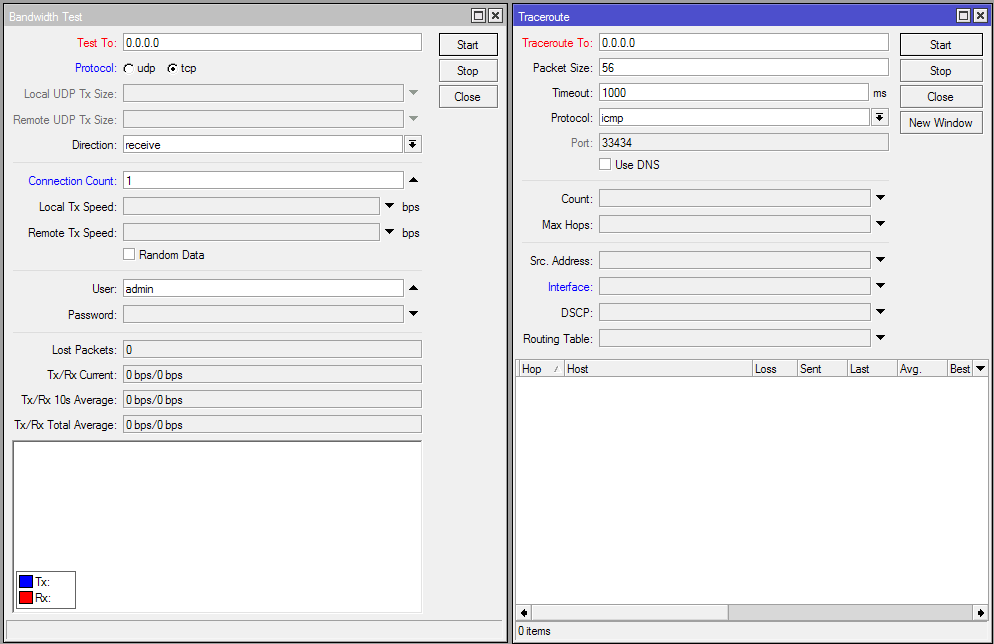This screenshot has width=994, height=644.
Task: Sort by the Hop column header
Action: point(540,368)
